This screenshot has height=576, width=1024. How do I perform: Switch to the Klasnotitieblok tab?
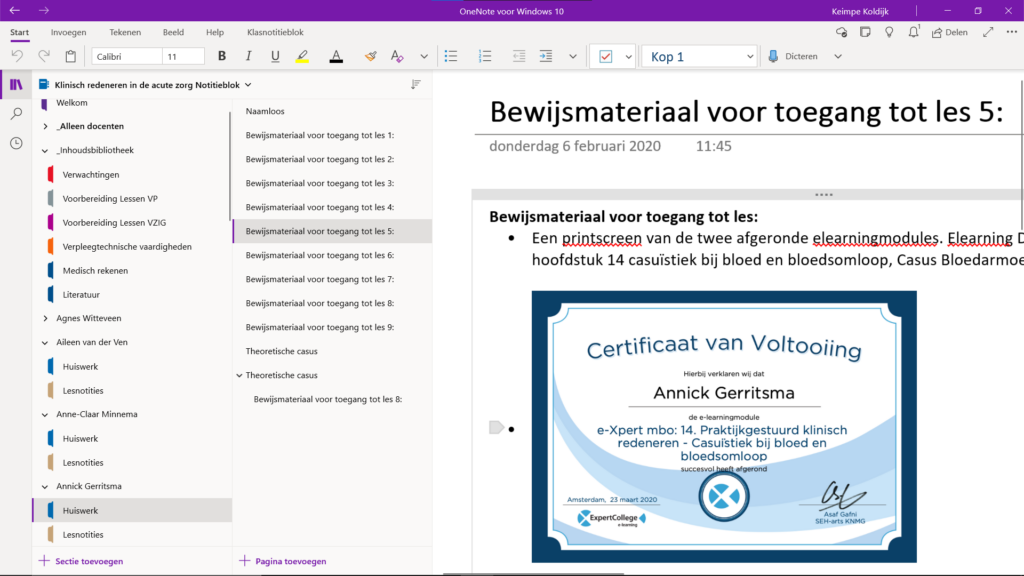pos(275,32)
